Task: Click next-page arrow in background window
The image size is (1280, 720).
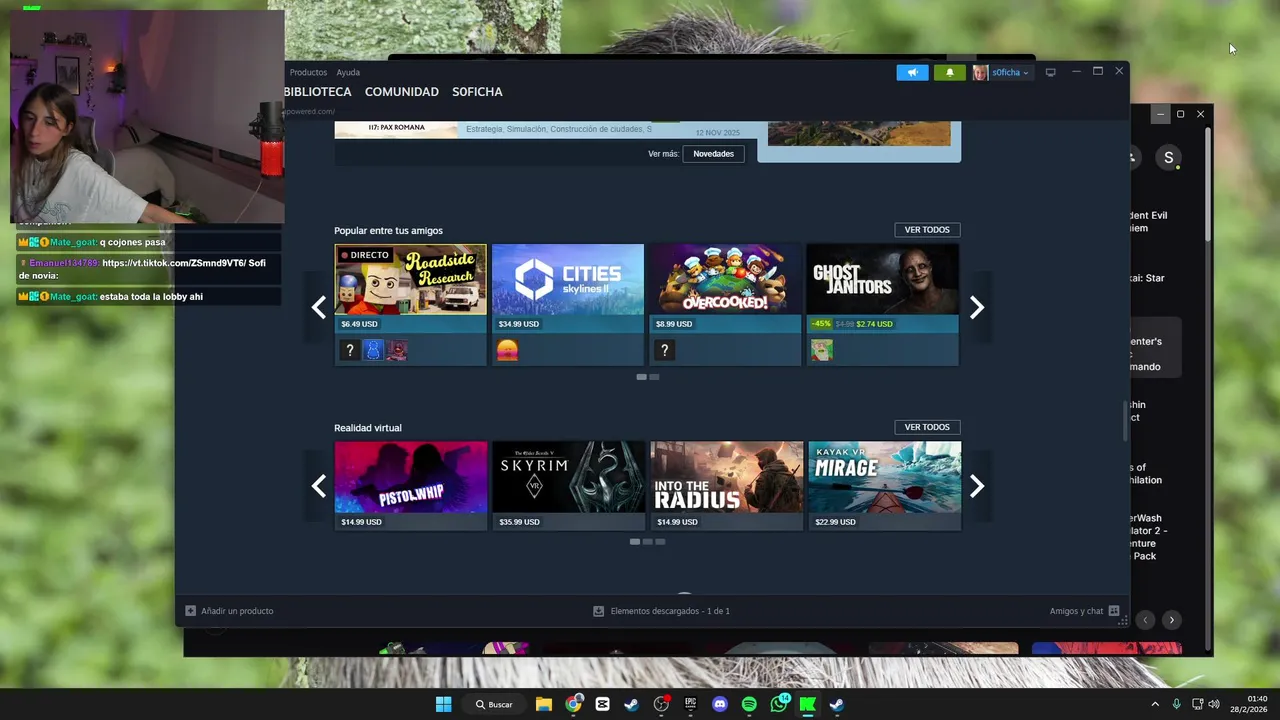Action: click(x=1172, y=620)
